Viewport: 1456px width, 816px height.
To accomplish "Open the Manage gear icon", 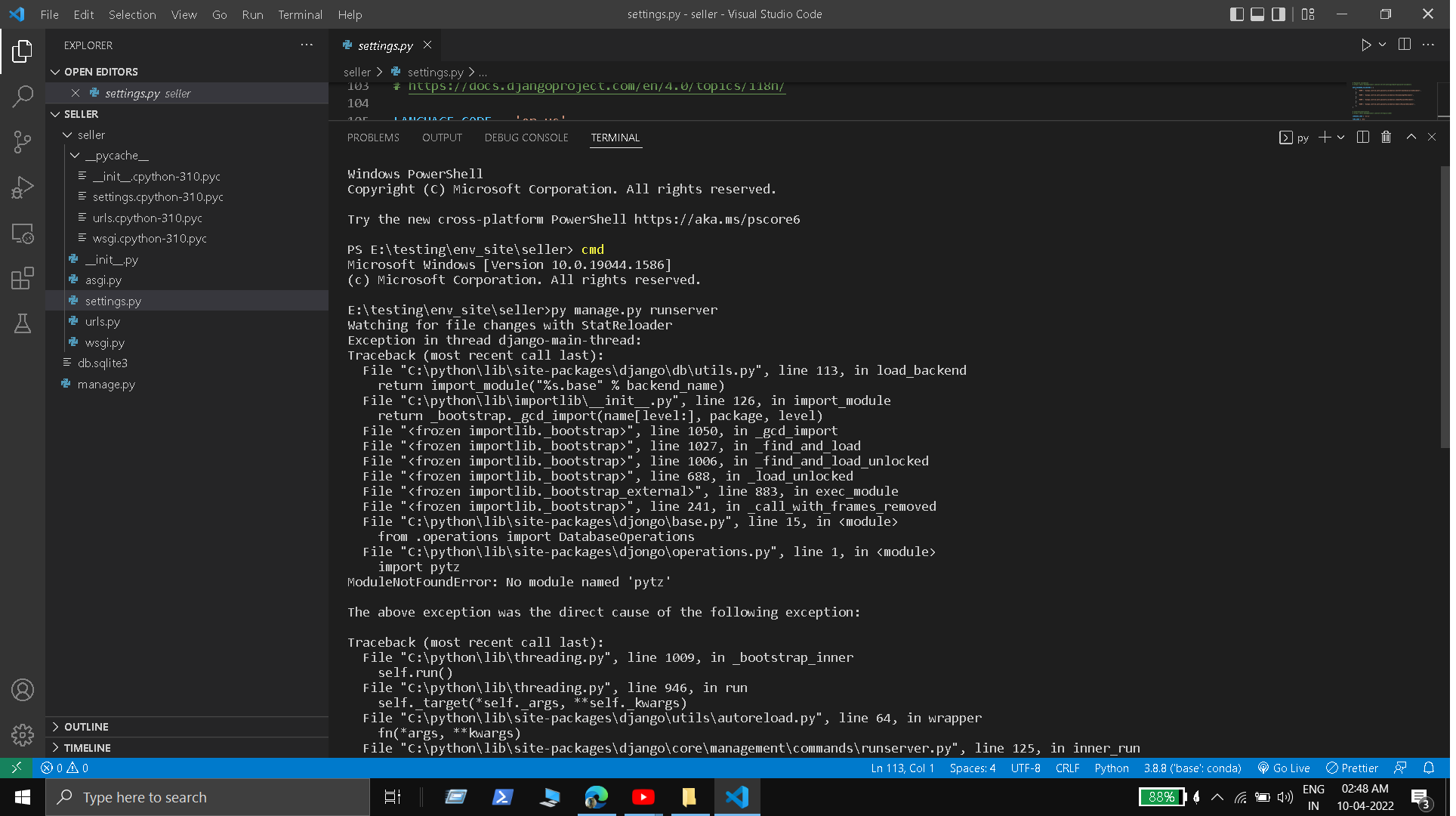I will [23, 735].
